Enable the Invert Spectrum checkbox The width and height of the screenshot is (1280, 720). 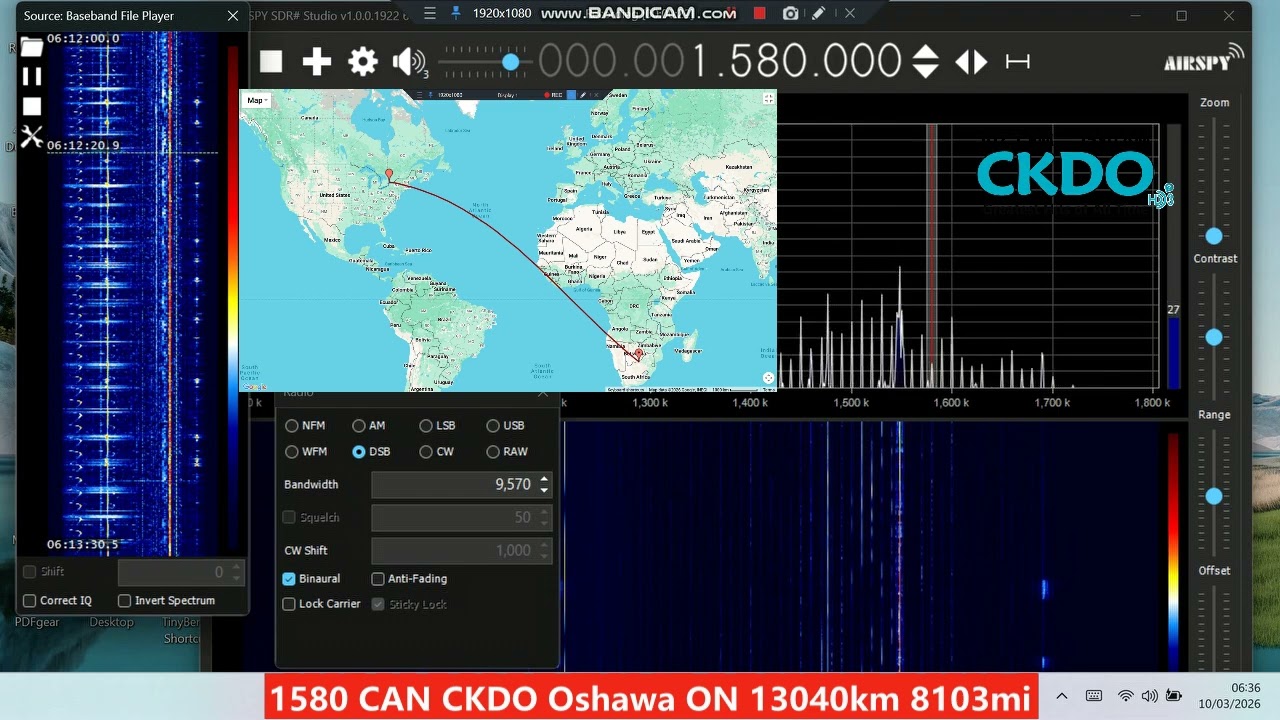(124, 601)
